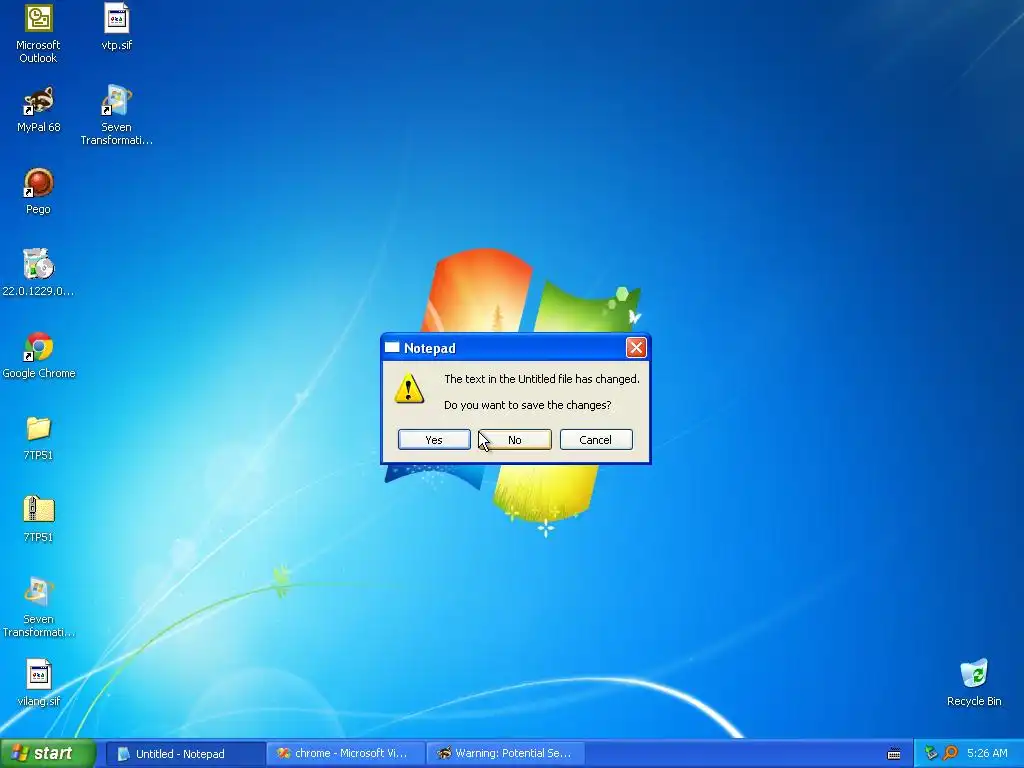The image size is (1024, 768).
Task: Click the Safely Remove Hardware tray icon
Action: click(931, 754)
